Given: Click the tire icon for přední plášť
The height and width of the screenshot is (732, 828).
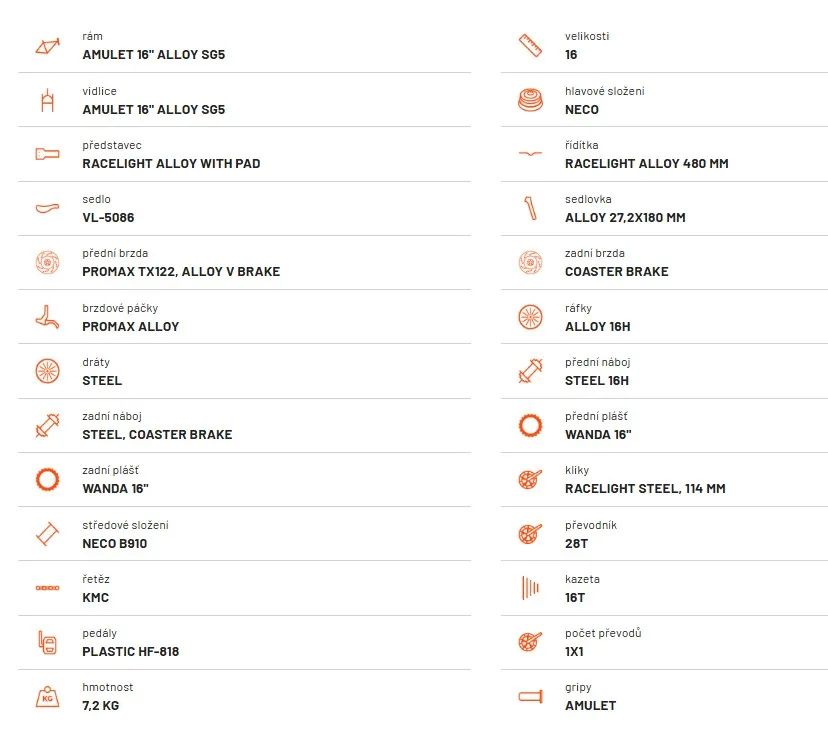Looking at the screenshot, I should tap(530, 425).
